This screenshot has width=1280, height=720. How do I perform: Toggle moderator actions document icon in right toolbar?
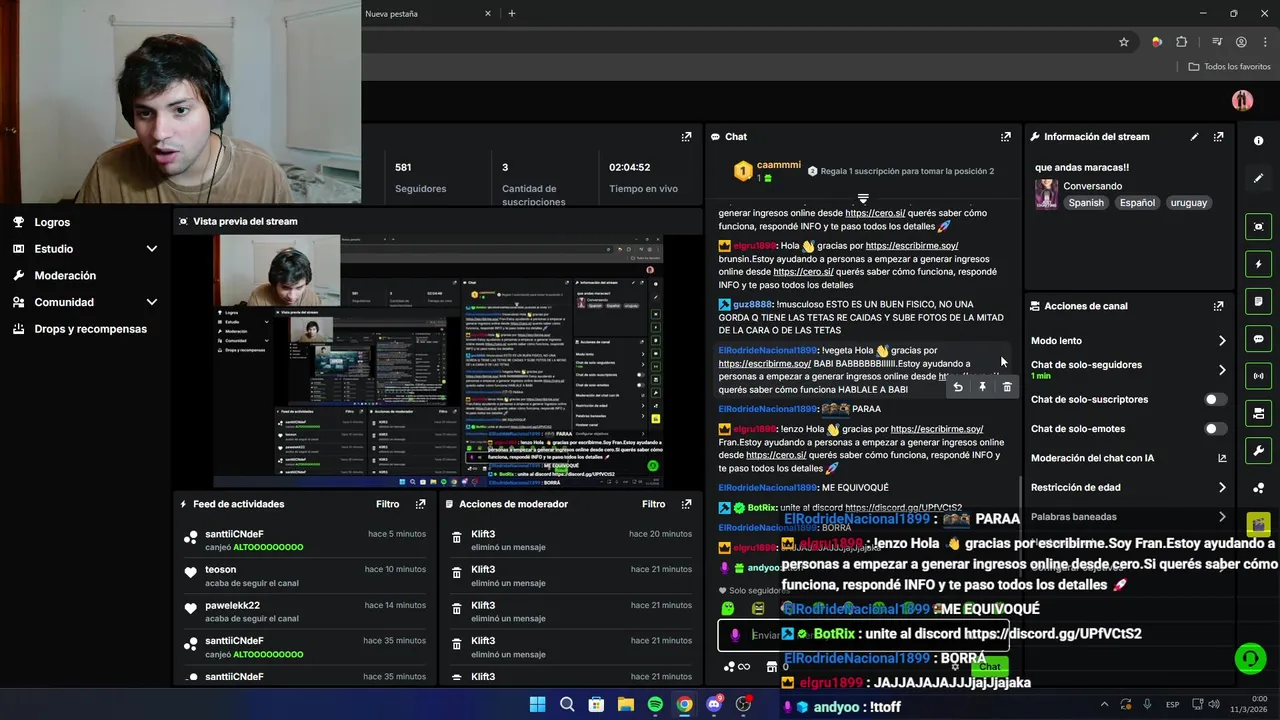point(1258,301)
